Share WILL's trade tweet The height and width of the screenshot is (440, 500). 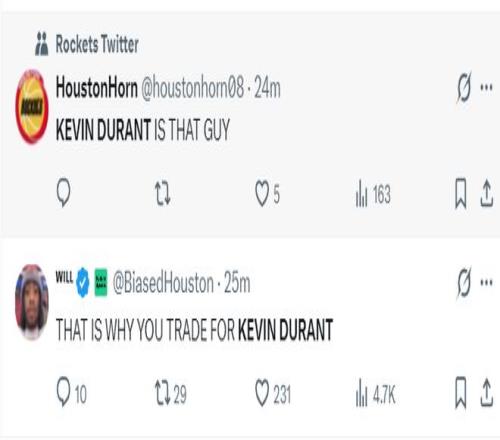pos(486,392)
